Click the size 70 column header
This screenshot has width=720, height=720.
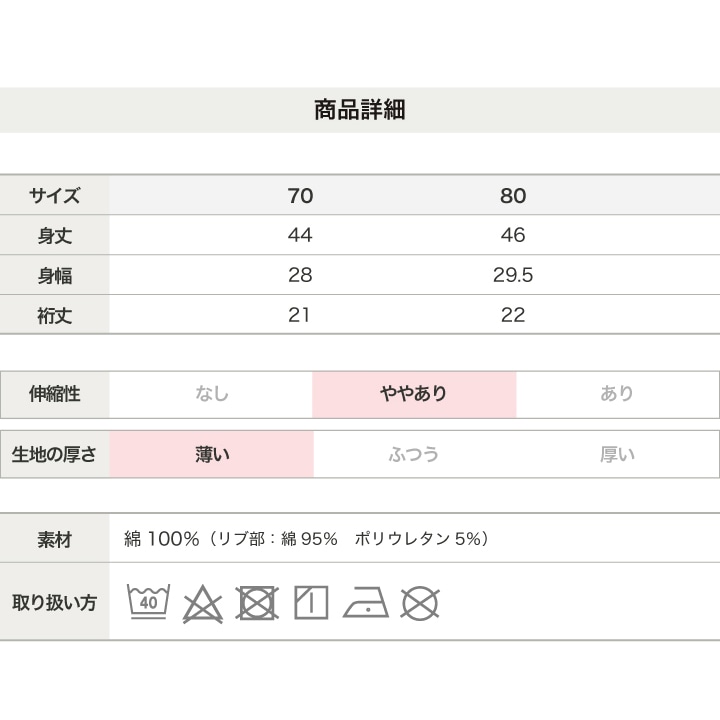(300, 196)
